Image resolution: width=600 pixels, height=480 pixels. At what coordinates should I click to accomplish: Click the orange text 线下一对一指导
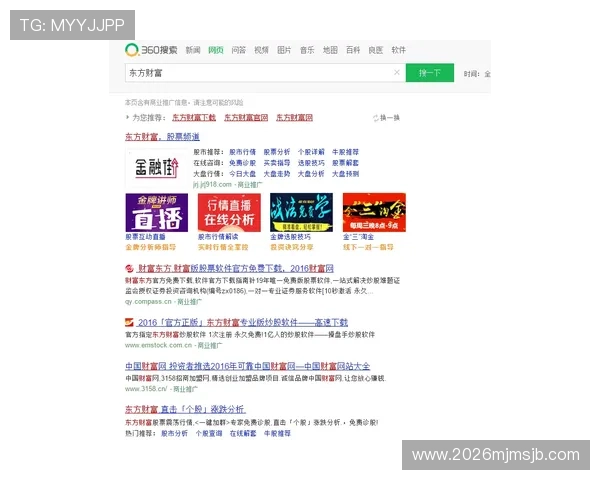click(x=368, y=247)
